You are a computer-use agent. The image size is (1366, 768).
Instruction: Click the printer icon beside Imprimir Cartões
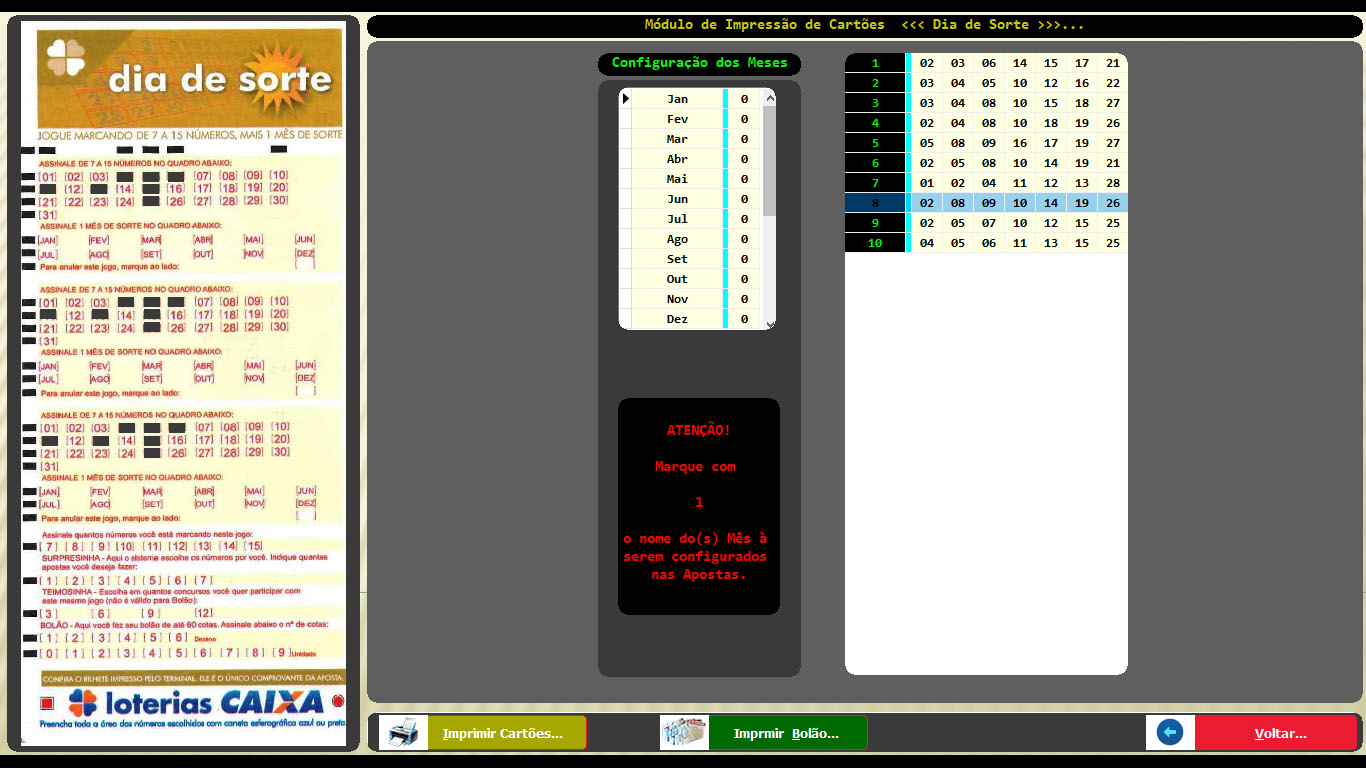click(x=403, y=733)
